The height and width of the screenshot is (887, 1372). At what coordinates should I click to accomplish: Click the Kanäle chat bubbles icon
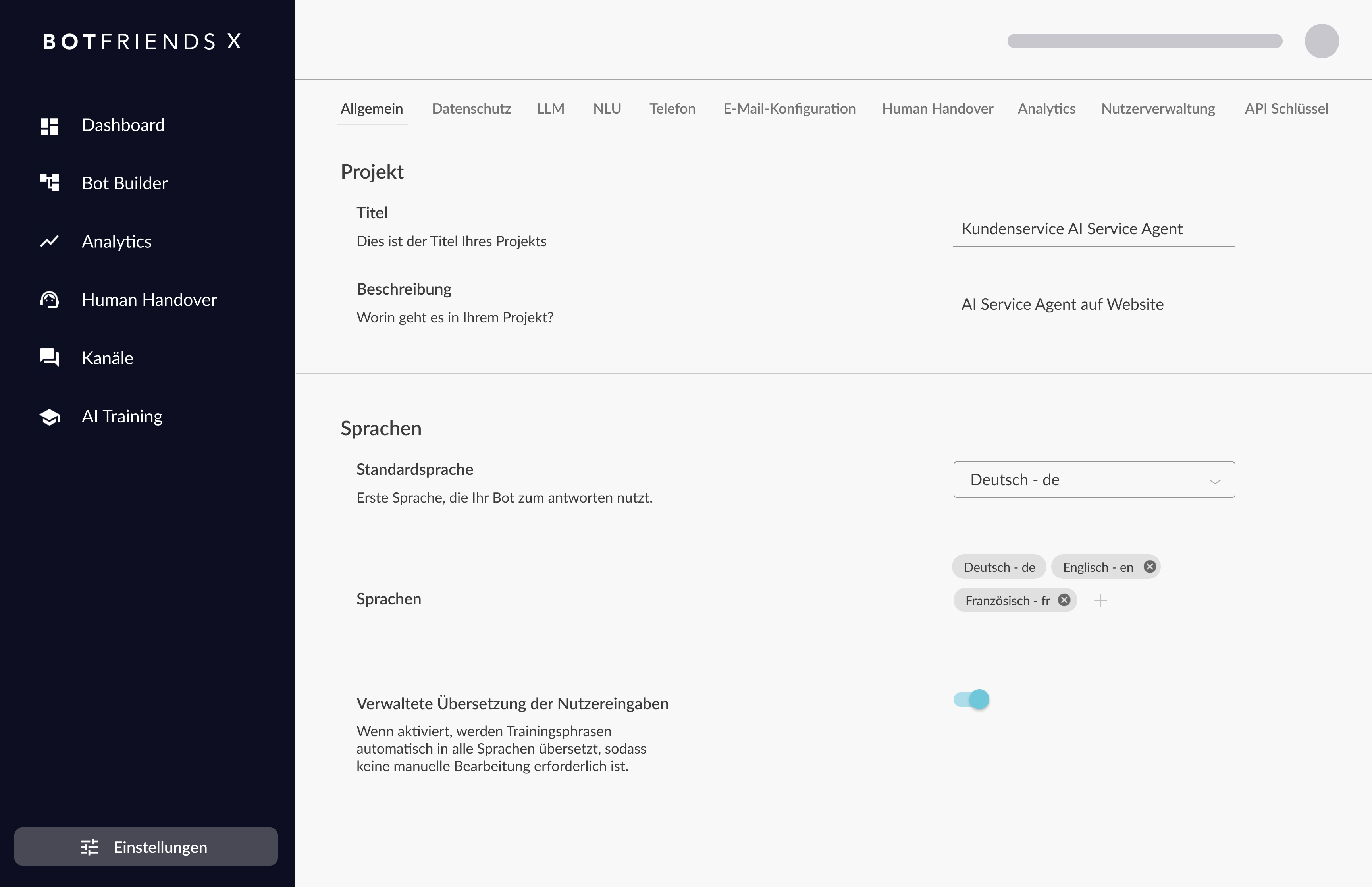tap(50, 358)
